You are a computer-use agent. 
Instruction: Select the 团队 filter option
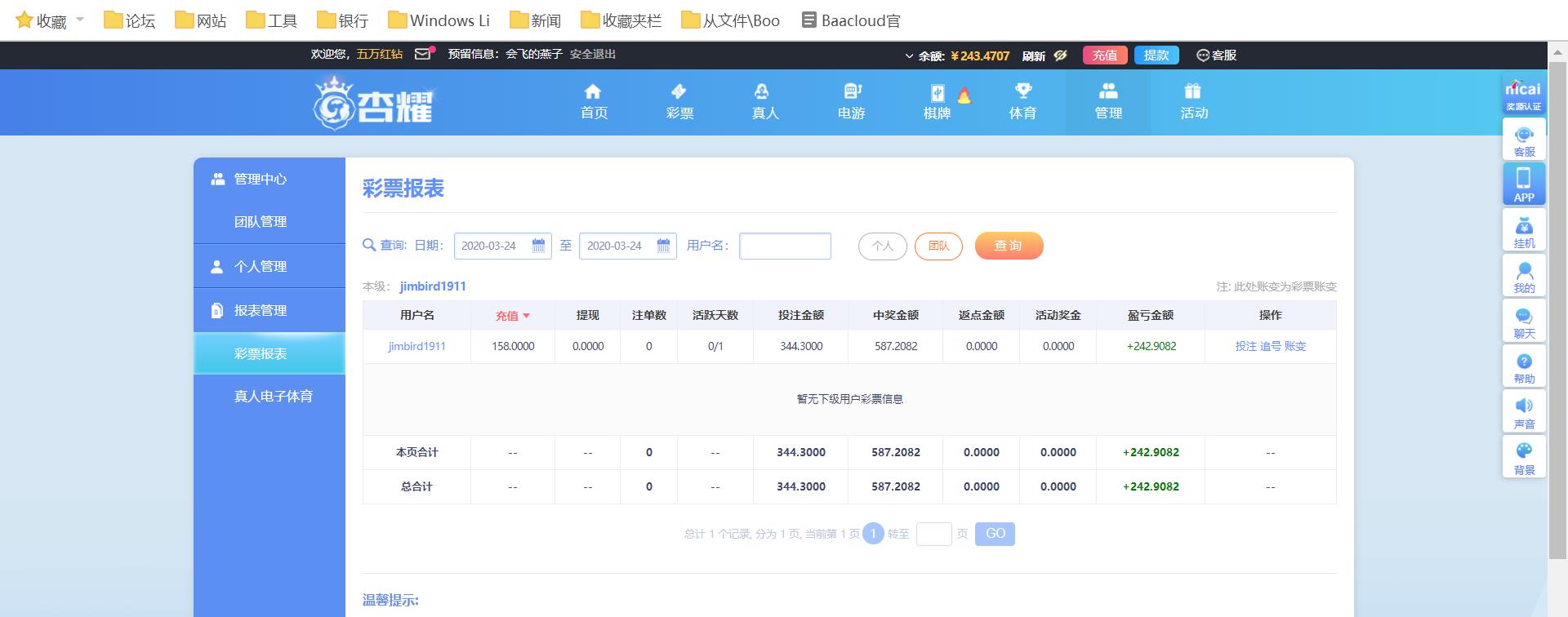[x=938, y=246]
